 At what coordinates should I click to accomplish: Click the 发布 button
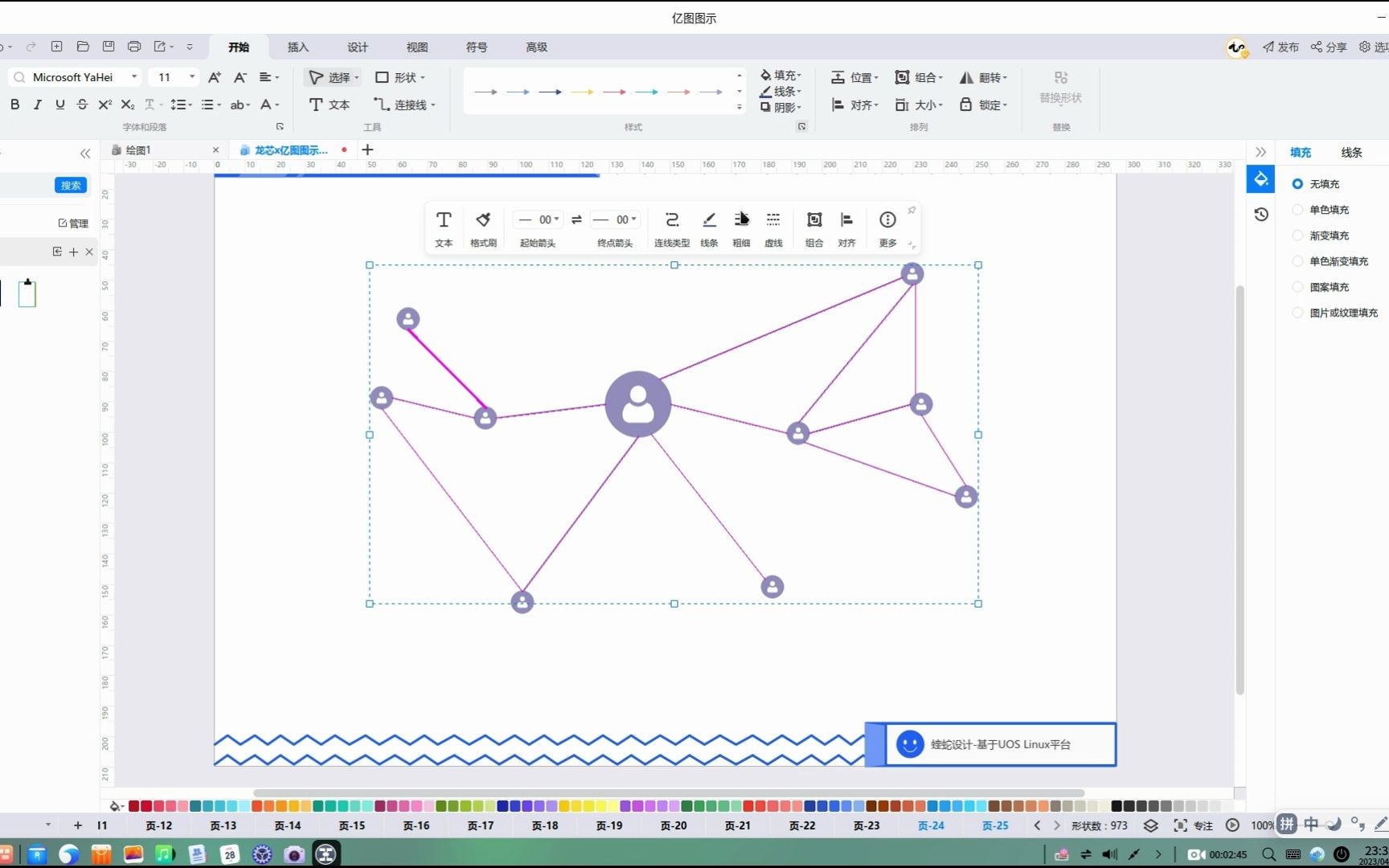click(1280, 47)
